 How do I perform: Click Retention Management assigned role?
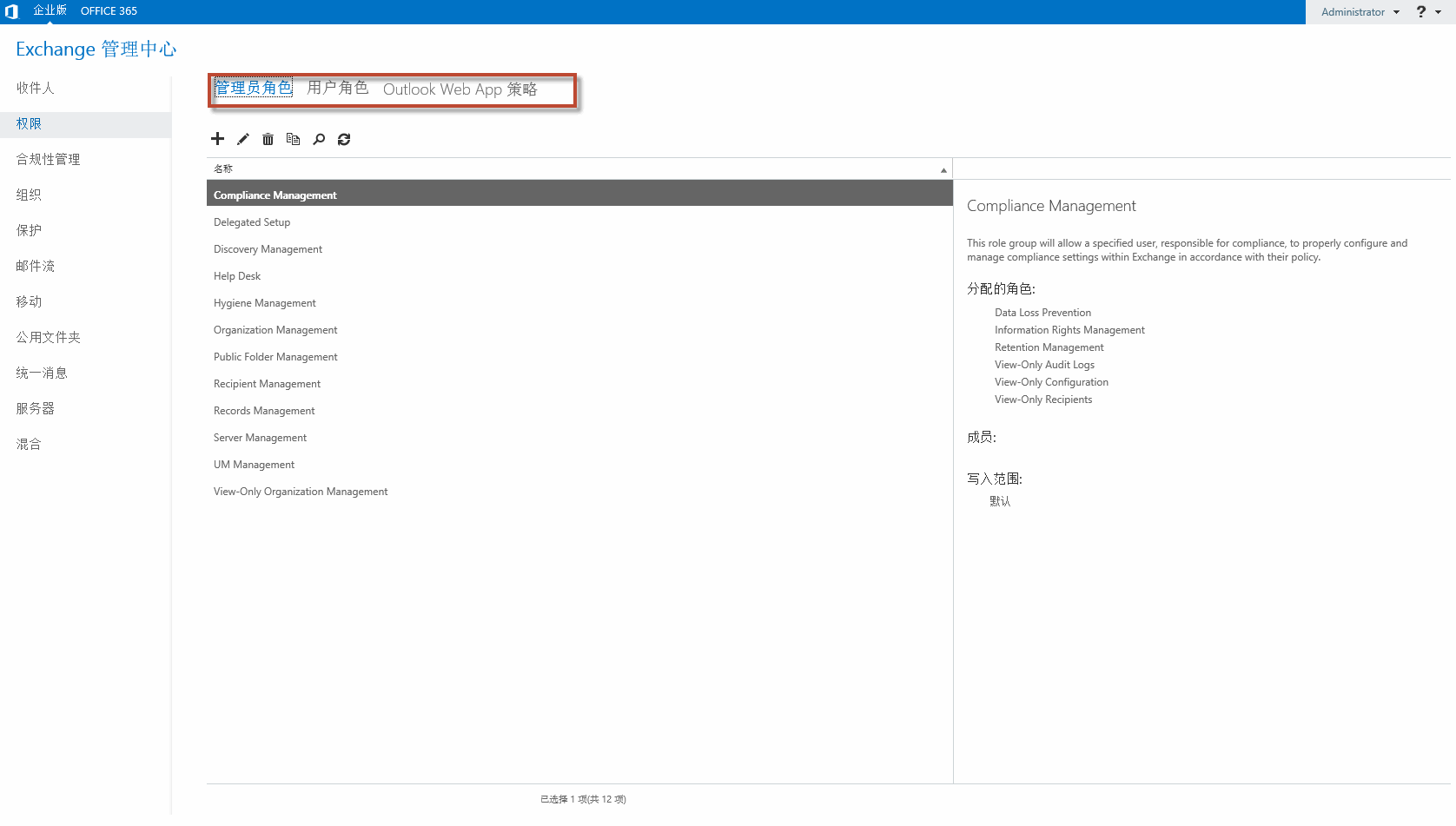[x=1049, y=347]
